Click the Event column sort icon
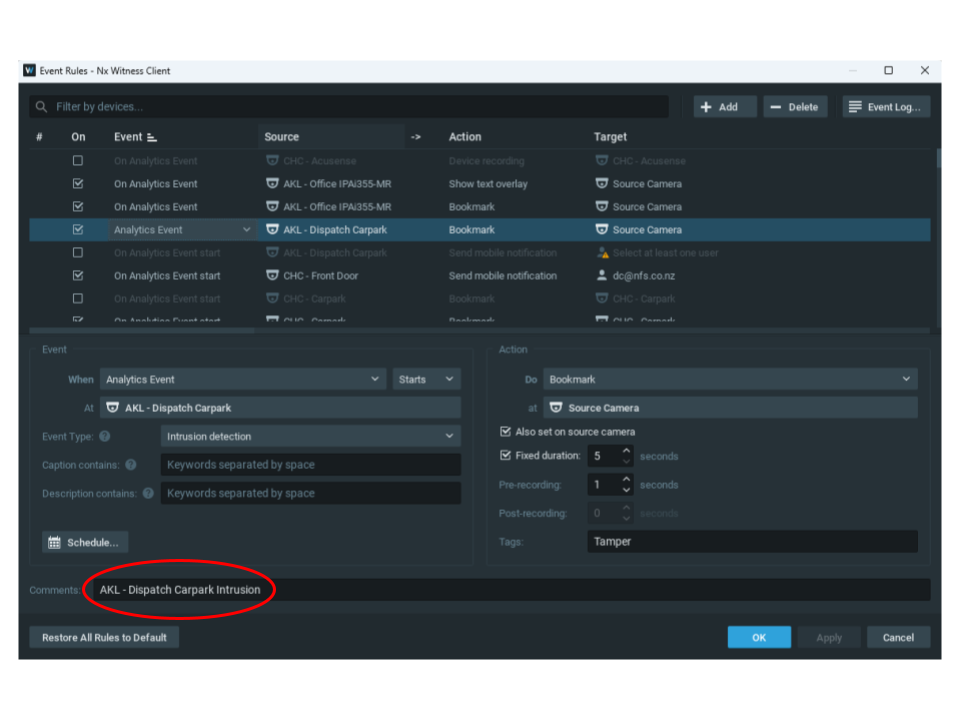 click(152, 137)
